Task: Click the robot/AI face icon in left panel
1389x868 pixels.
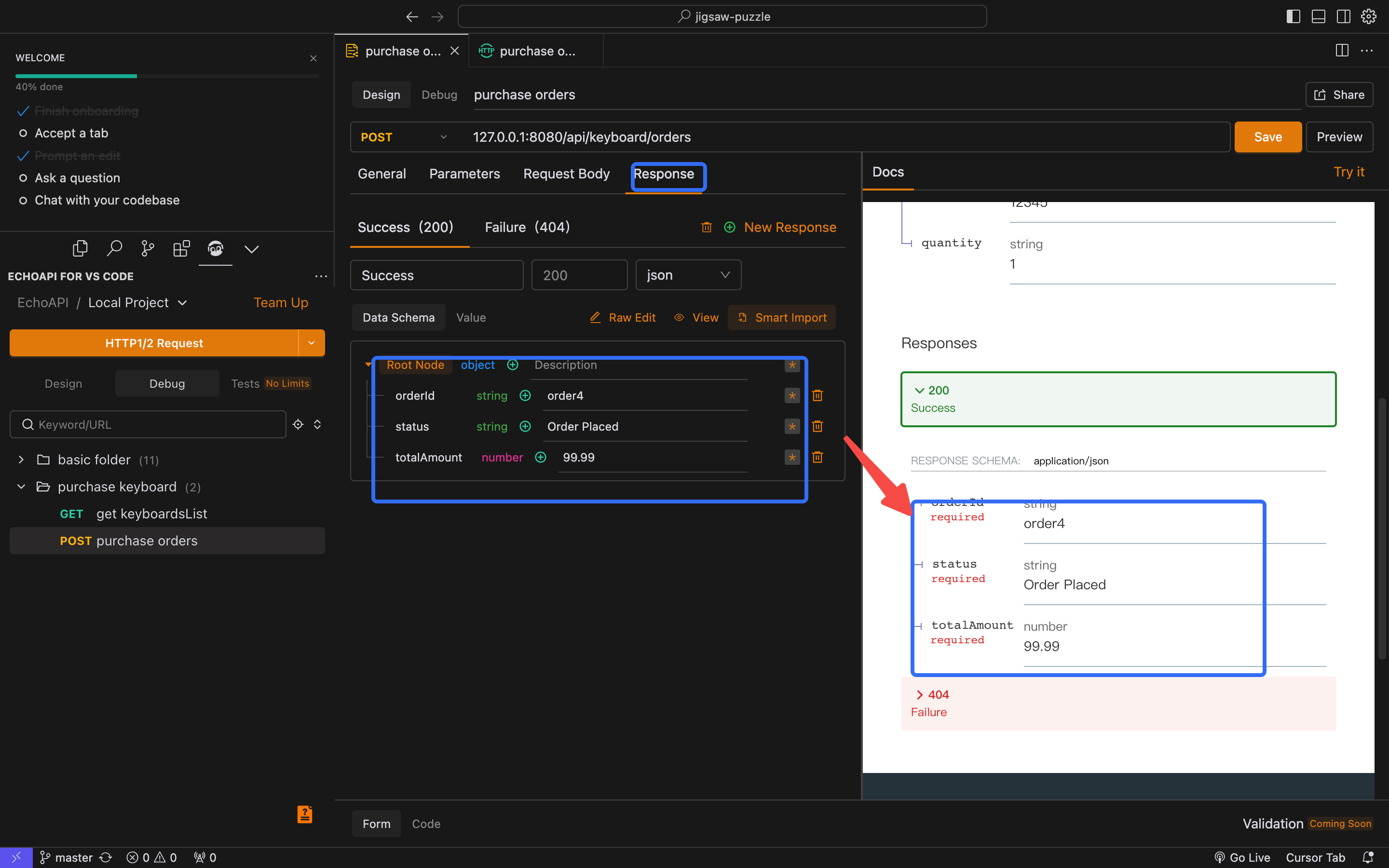Action: [215, 248]
